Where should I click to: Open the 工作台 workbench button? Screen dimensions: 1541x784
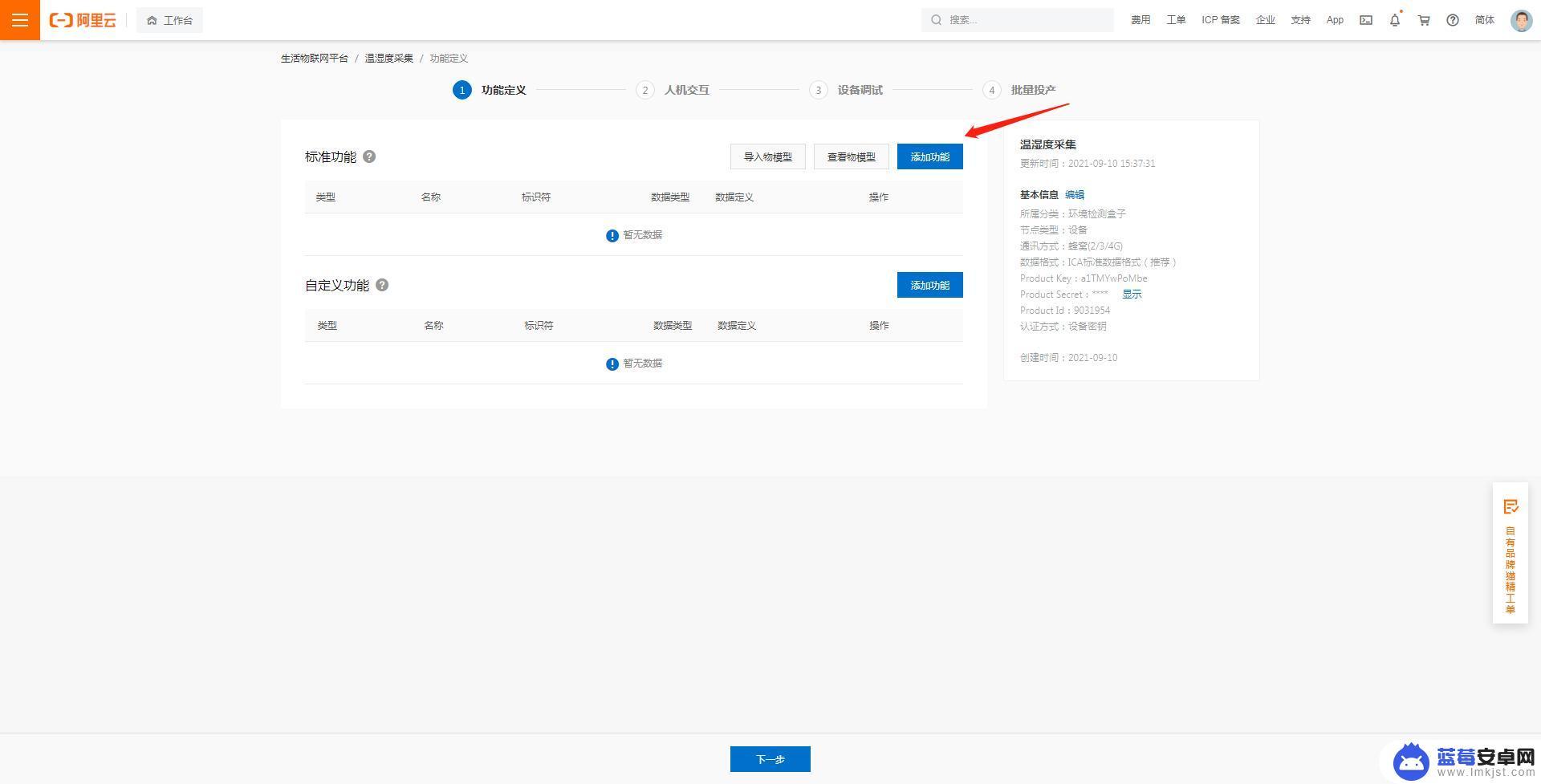click(169, 20)
